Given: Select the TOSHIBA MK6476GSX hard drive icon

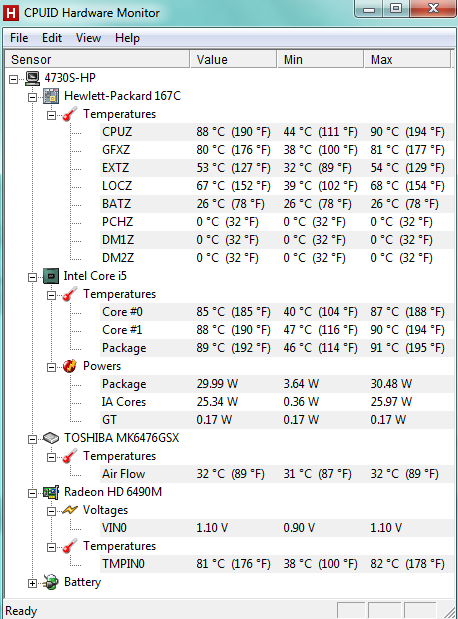Looking at the screenshot, I should (x=51, y=438).
